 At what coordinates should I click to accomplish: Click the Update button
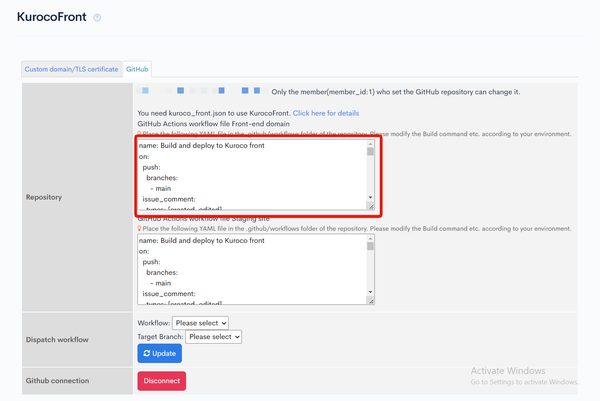tap(160, 353)
